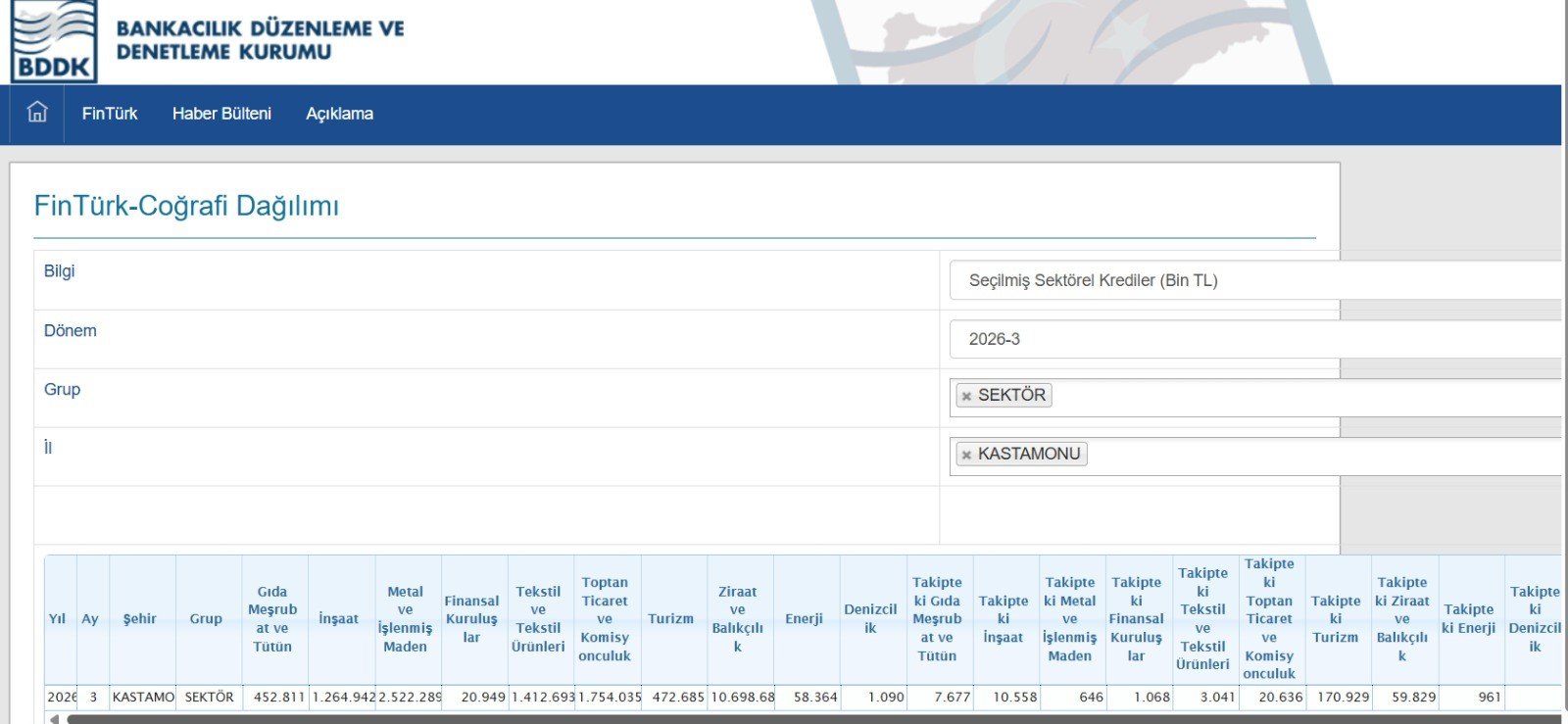Open the Haber Bülteni menu item
This screenshot has height=724, width=1568.
pos(221,114)
